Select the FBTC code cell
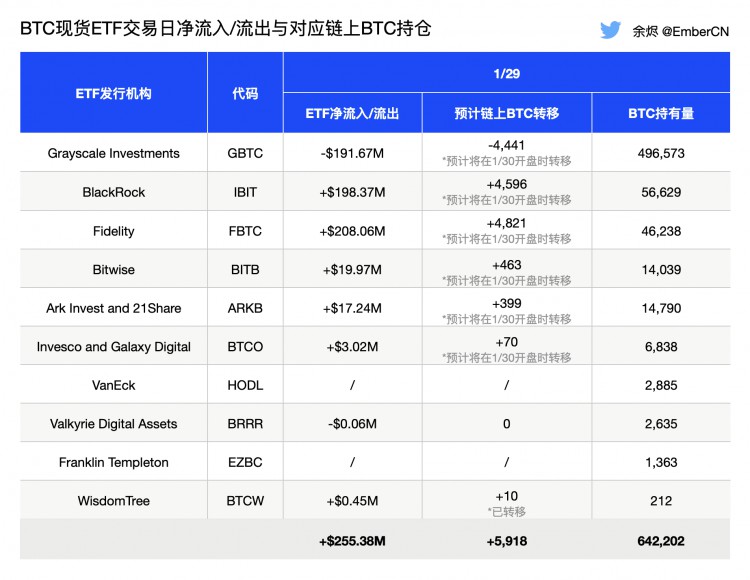This screenshot has height=580, width=750. click(x=245, y=231)
